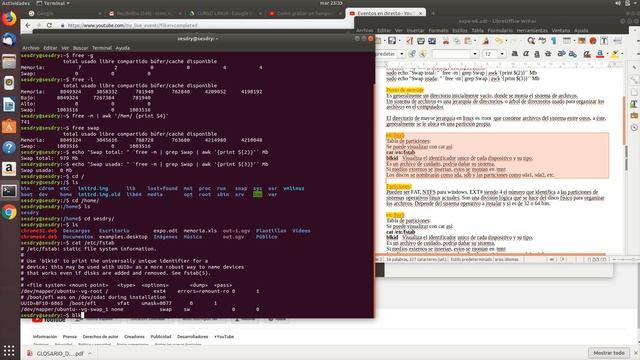This screenshot has height=360, width=640.
Task: Toggle Subscript in Writer formatting bar
Action: (x=573, y=53)
